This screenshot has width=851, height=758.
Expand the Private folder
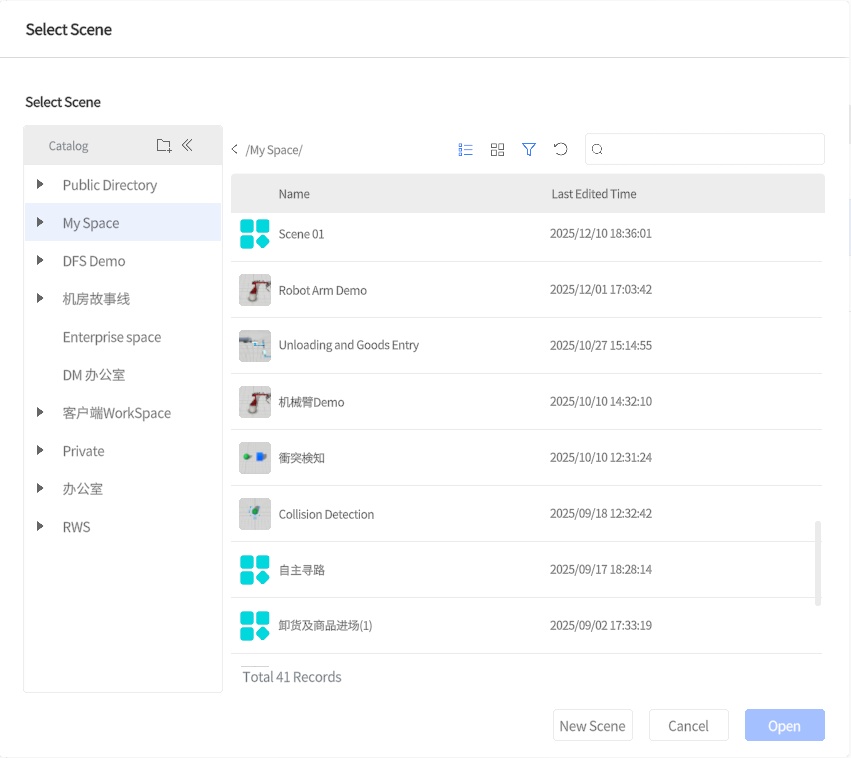pos(40,451)
